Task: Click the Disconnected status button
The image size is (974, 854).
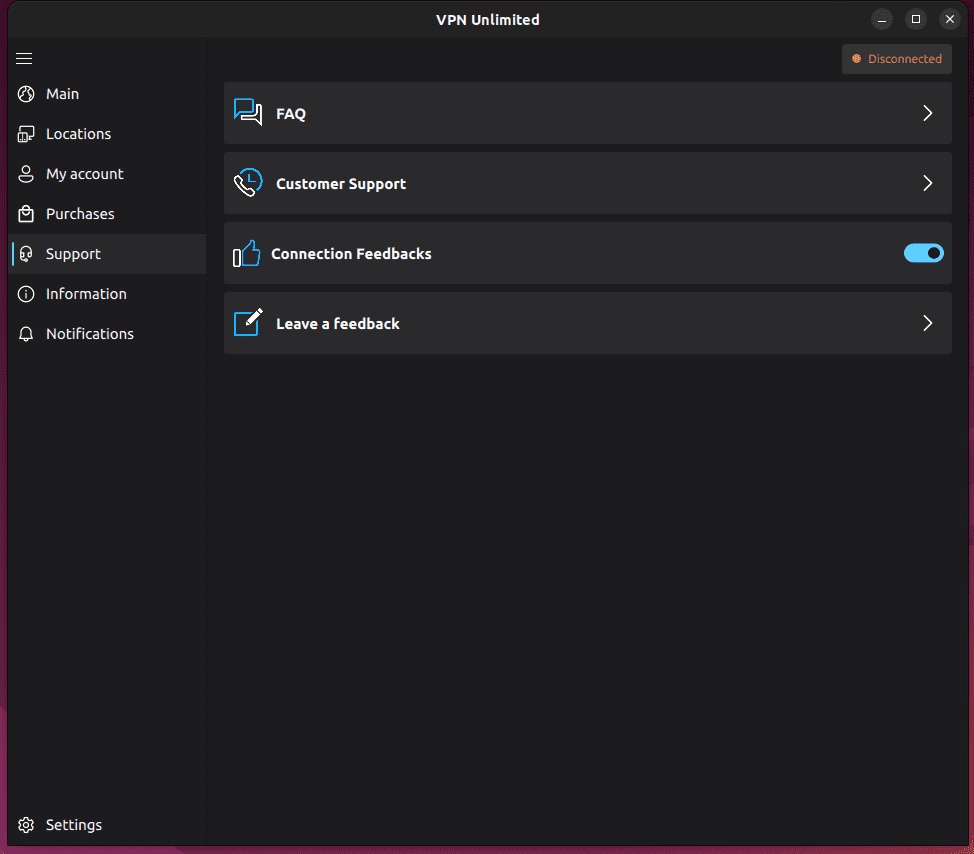Action: pos(896,59)
